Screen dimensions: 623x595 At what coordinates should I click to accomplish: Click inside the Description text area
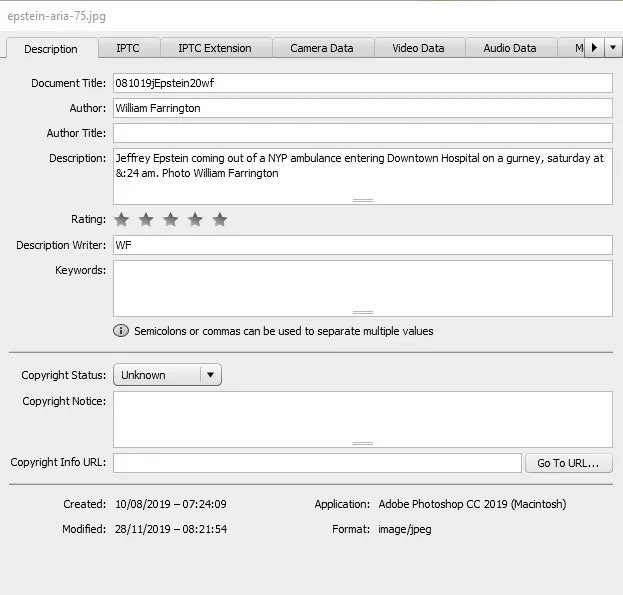pos(363,176)
